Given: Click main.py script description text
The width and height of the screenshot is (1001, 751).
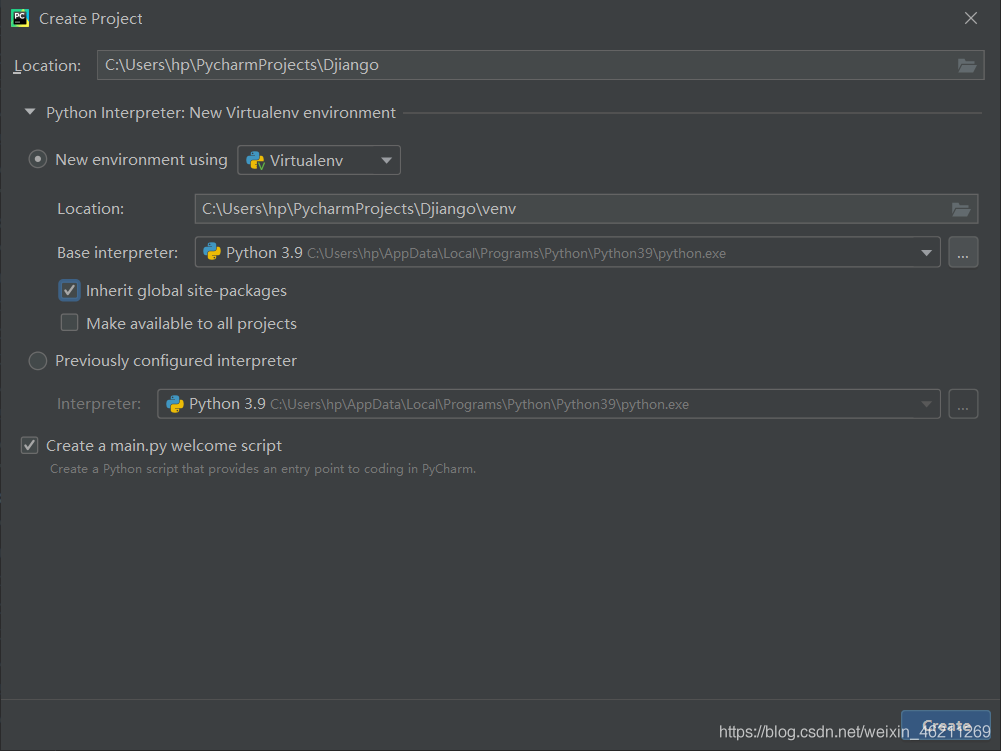Looking at the screenshot, I should click(263, 469).
